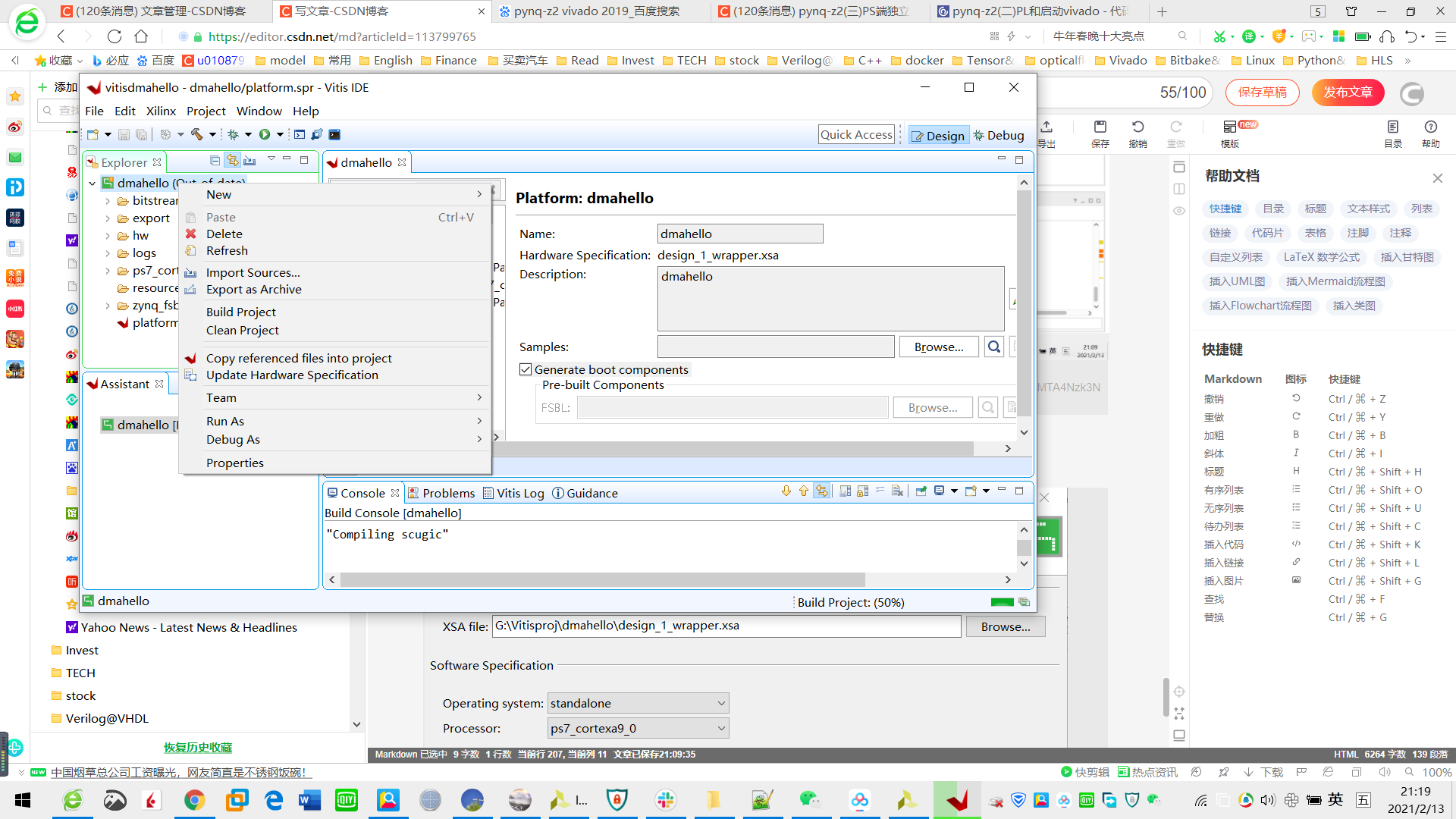1456x819 pixels.
Task: Pin the Build Console with the pin icon
Action: 921,491
